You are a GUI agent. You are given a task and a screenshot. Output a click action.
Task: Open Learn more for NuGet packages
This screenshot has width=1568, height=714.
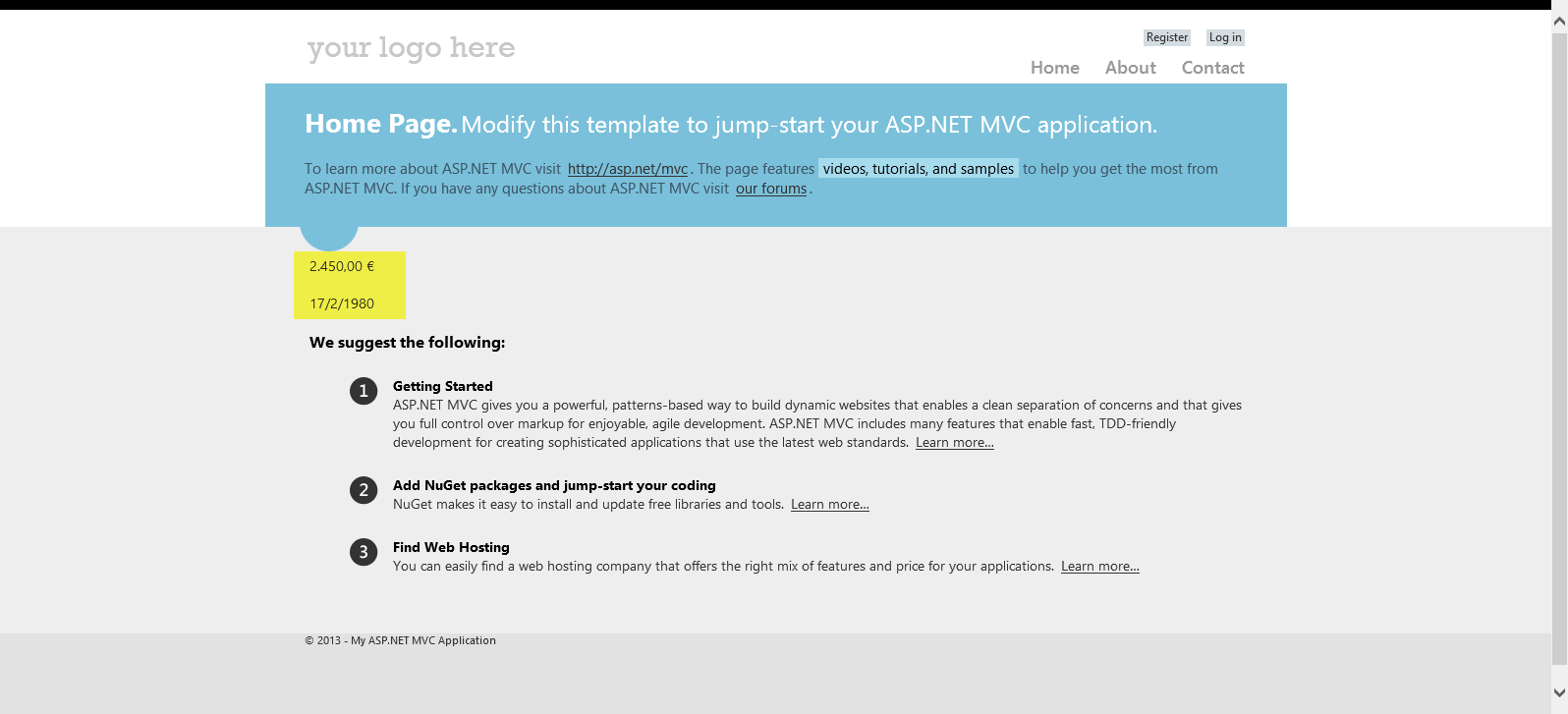pos(830,505)
